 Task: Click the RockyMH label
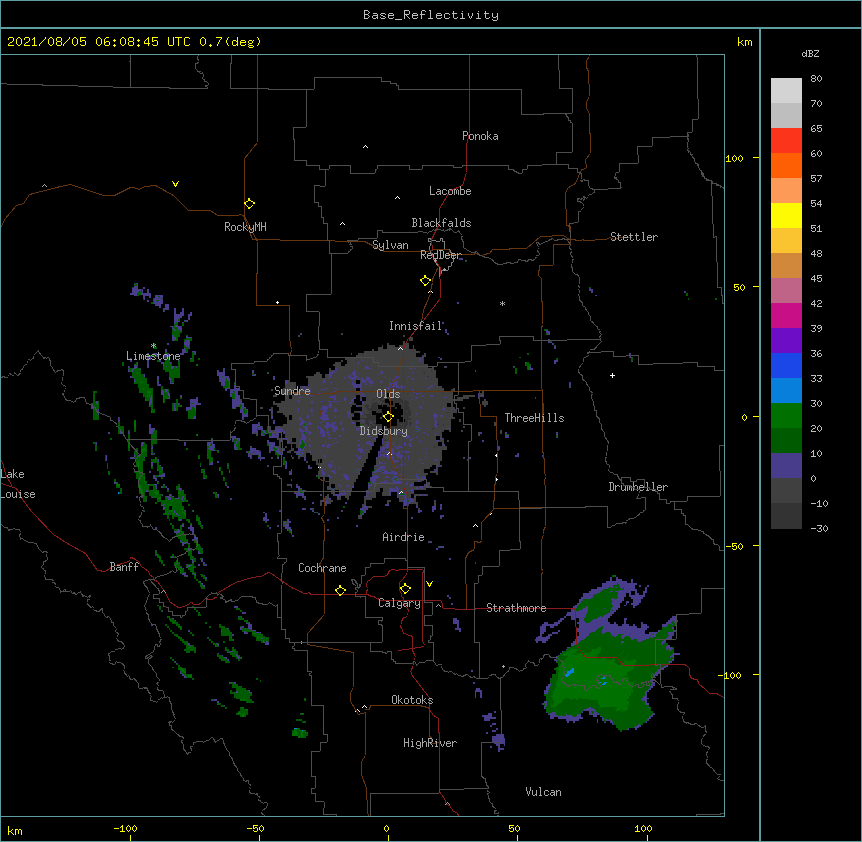coord(245,226)
